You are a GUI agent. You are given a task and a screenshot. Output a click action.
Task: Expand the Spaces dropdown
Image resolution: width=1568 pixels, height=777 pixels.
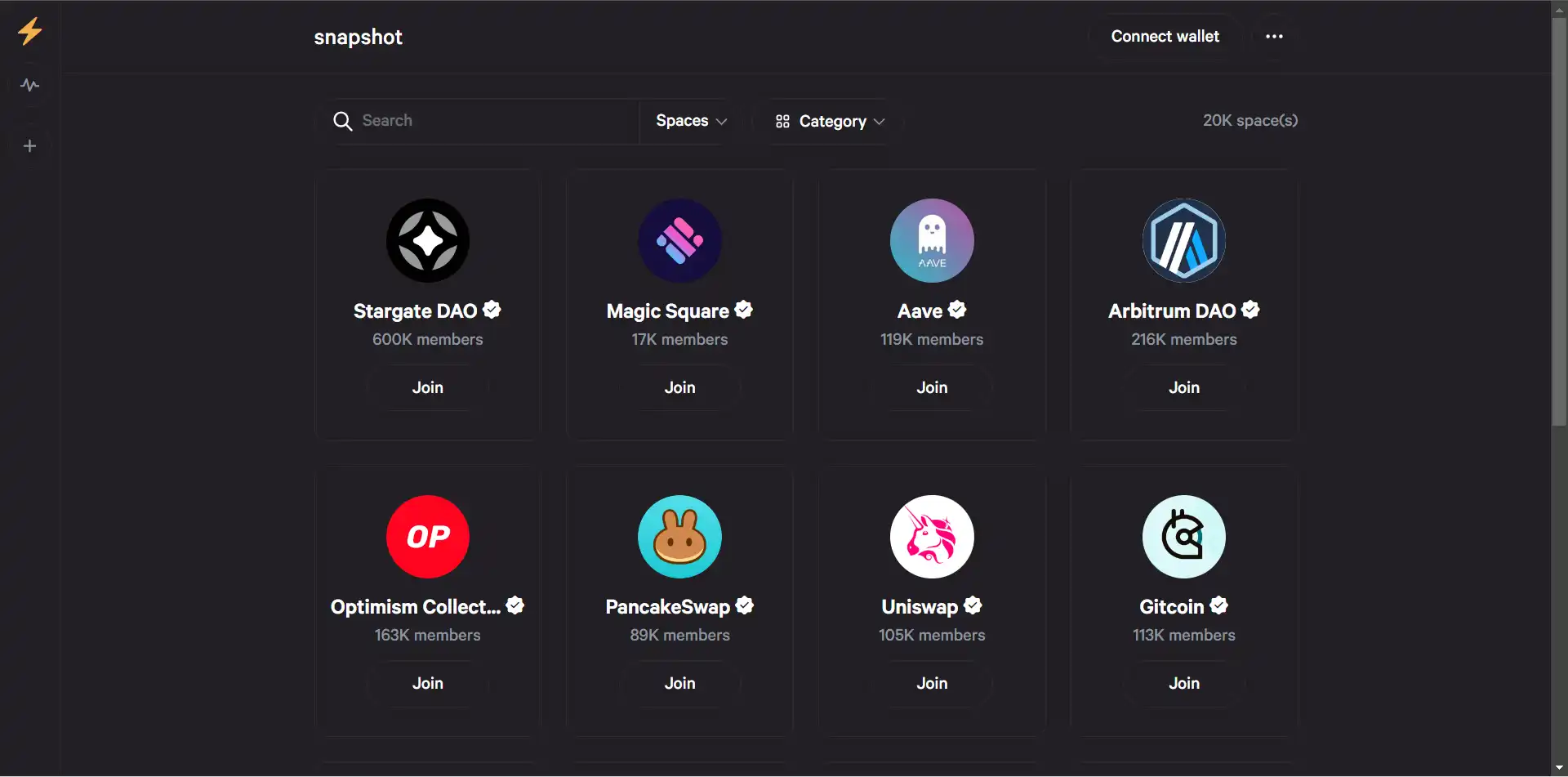pos(691,121)
